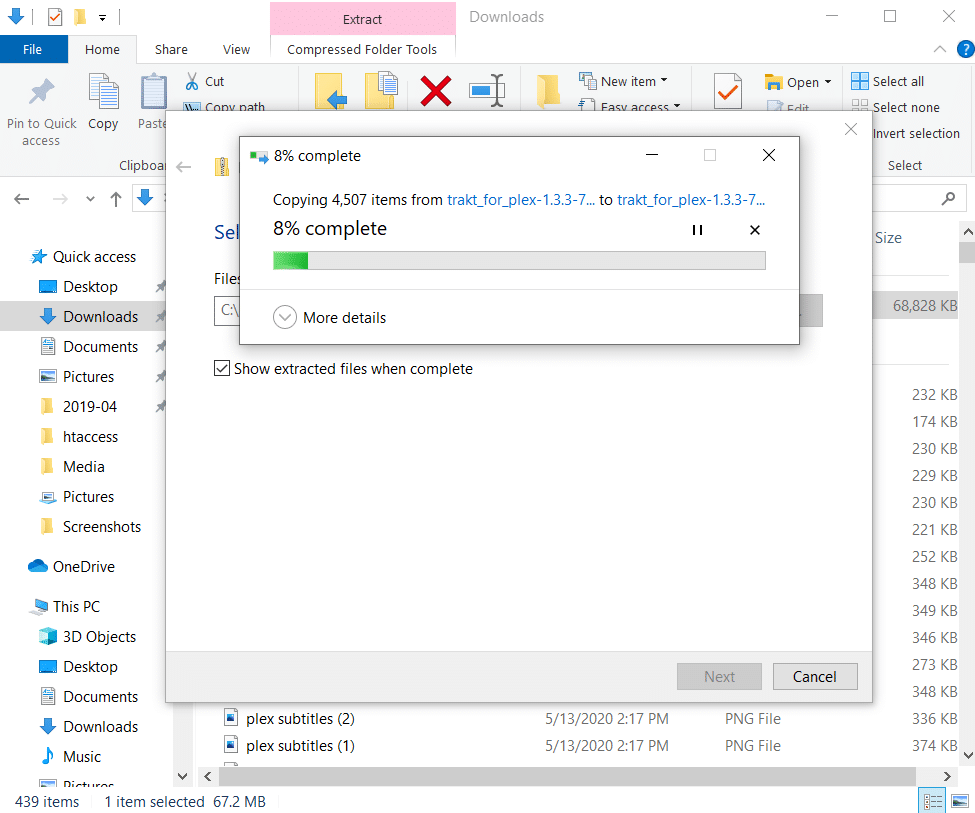Image resolution: width=975 pixels, height=813 pixels.
Task: Switch to the View tab
Action: click(236, 49)
